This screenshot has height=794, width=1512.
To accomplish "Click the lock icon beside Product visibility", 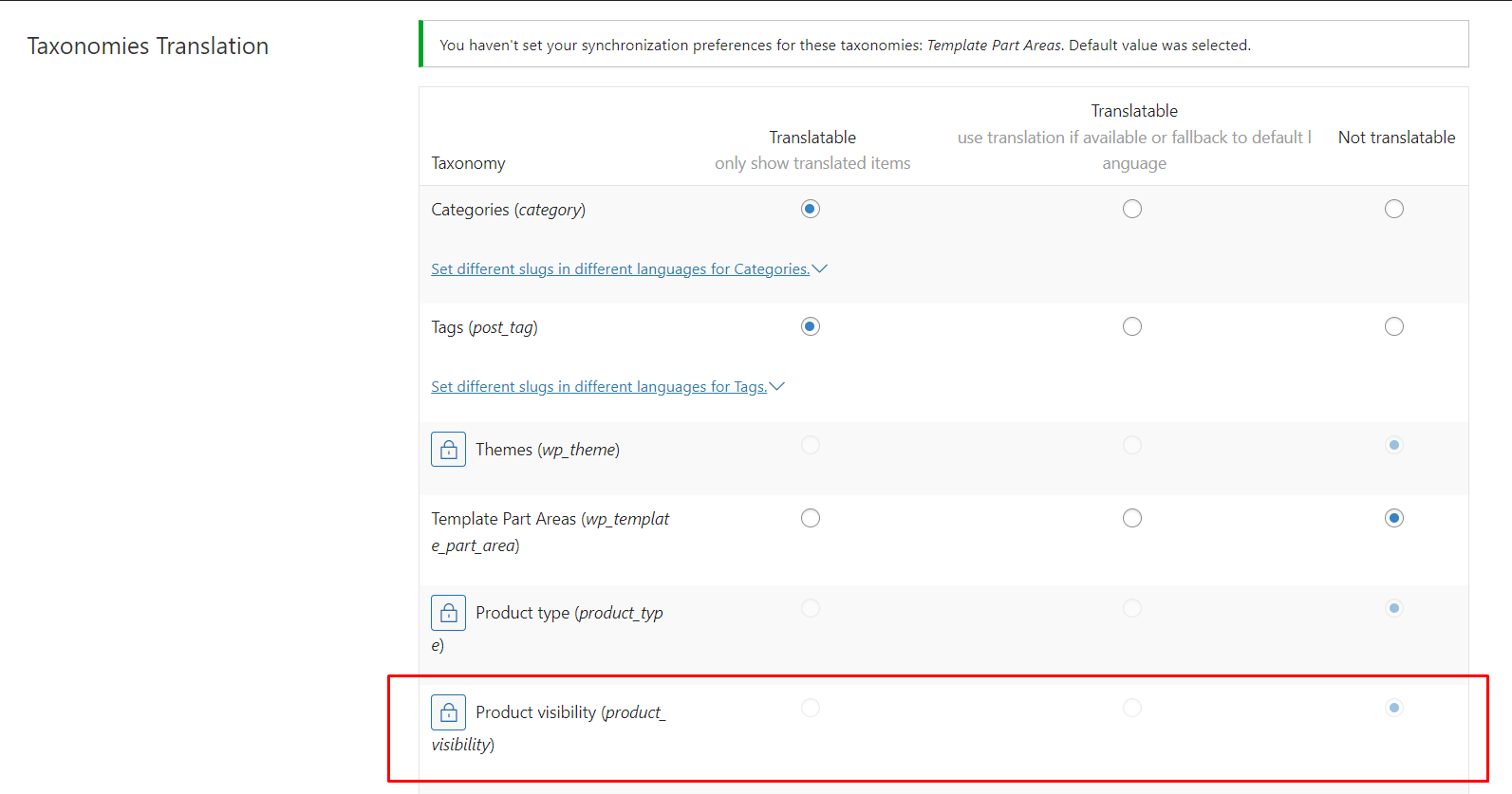I will point(448,712).
